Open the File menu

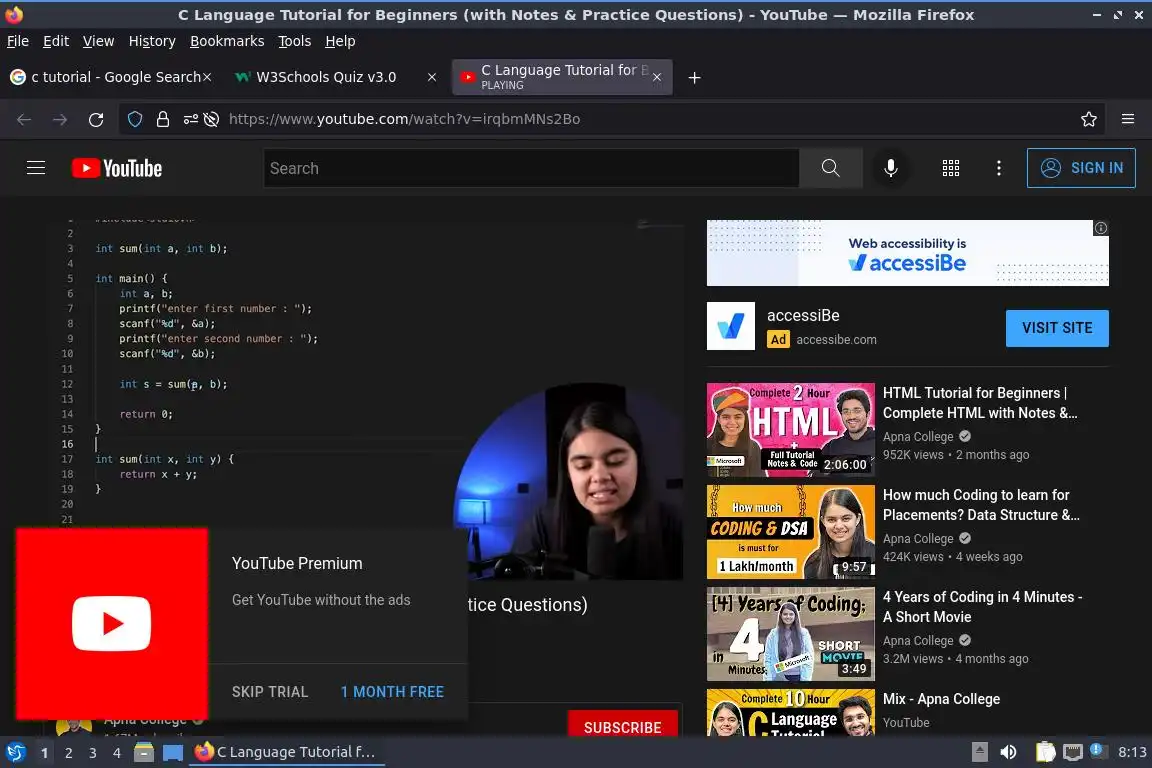point(18,41)
